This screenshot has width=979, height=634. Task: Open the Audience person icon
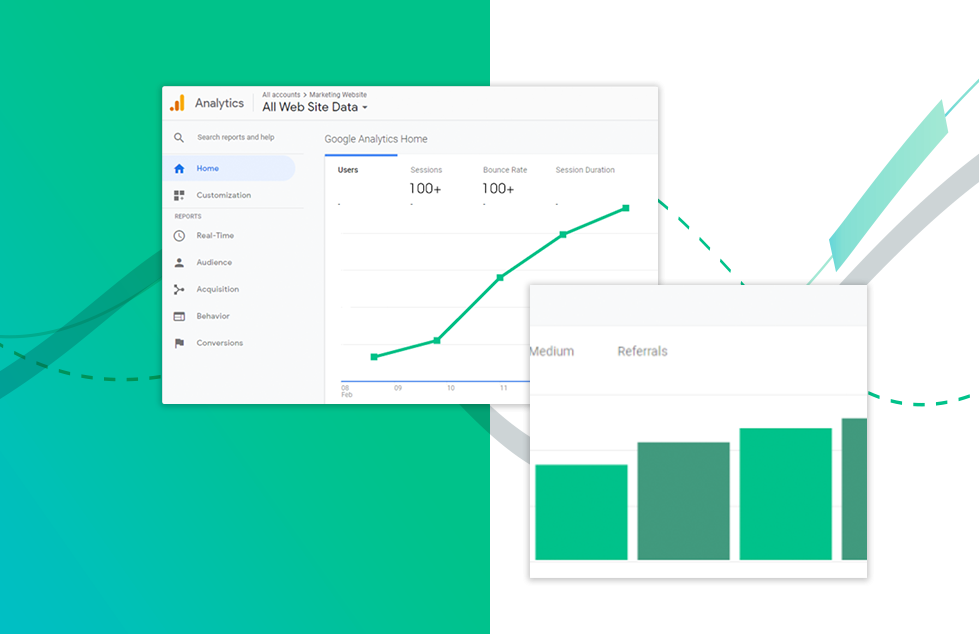(179, 263)
